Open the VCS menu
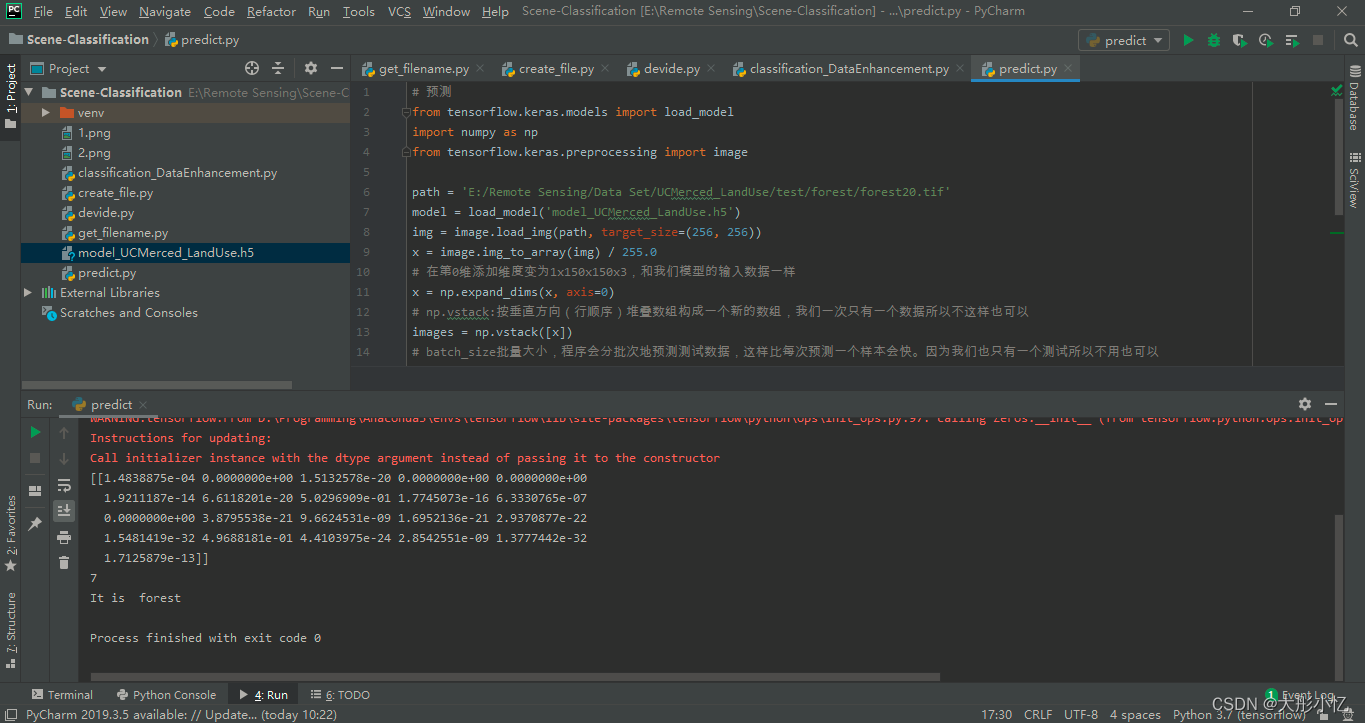Screen dimensions: 1365x723 [x=399, y=11]
